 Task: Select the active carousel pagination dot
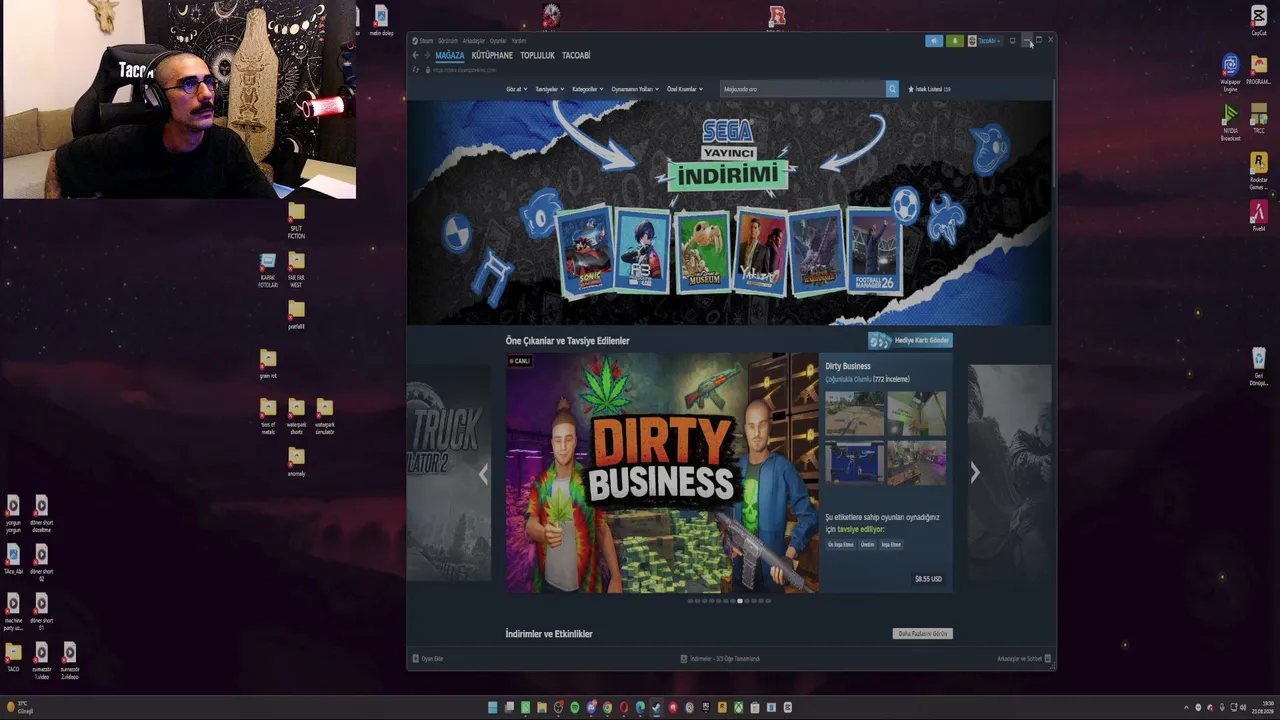[x=740, y=601]
